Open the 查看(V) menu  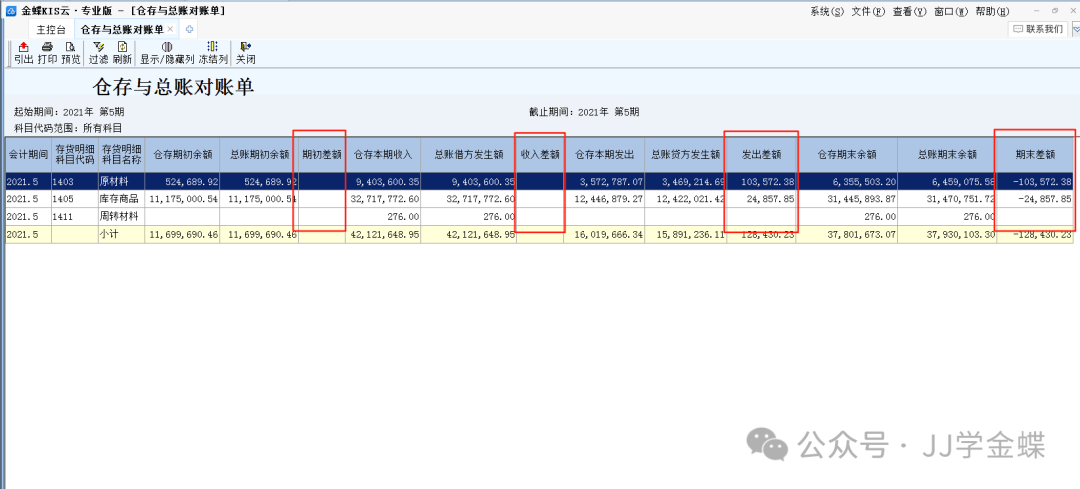coord(908,11)
